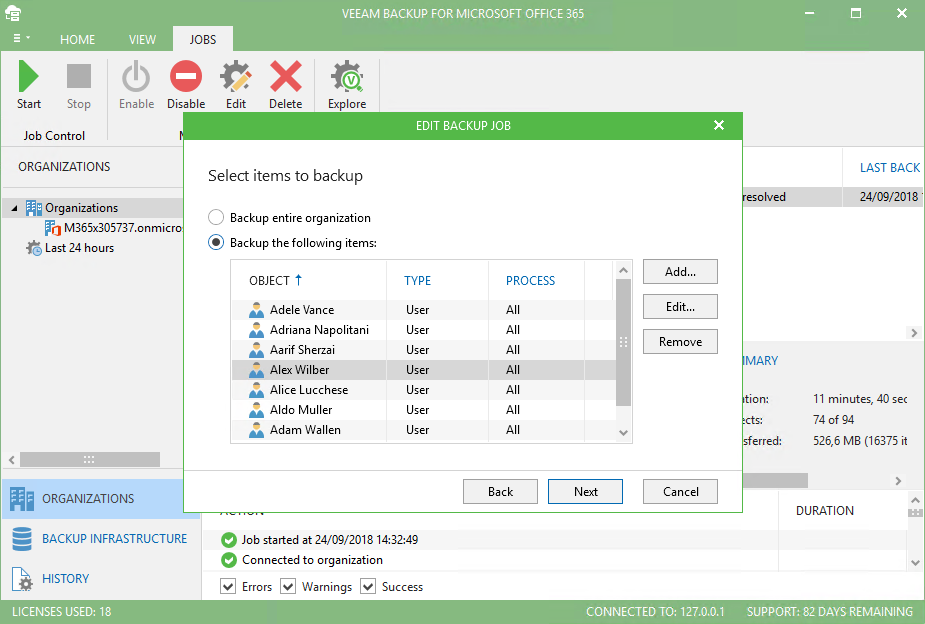Close the Edit Backup Job dialog
The width and height of the screenshot is (925, 624).
pos(719,125)
